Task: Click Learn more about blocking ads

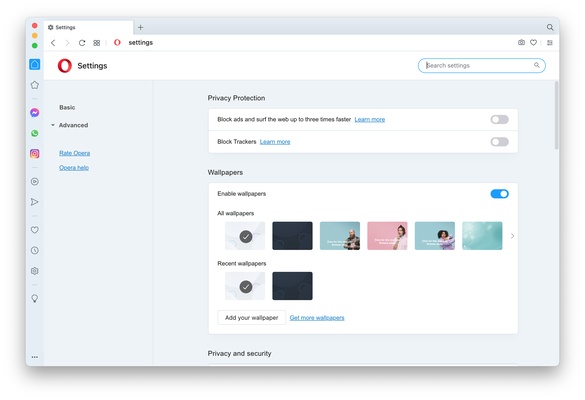Action: pyautogui.click(x=370, y=119)
